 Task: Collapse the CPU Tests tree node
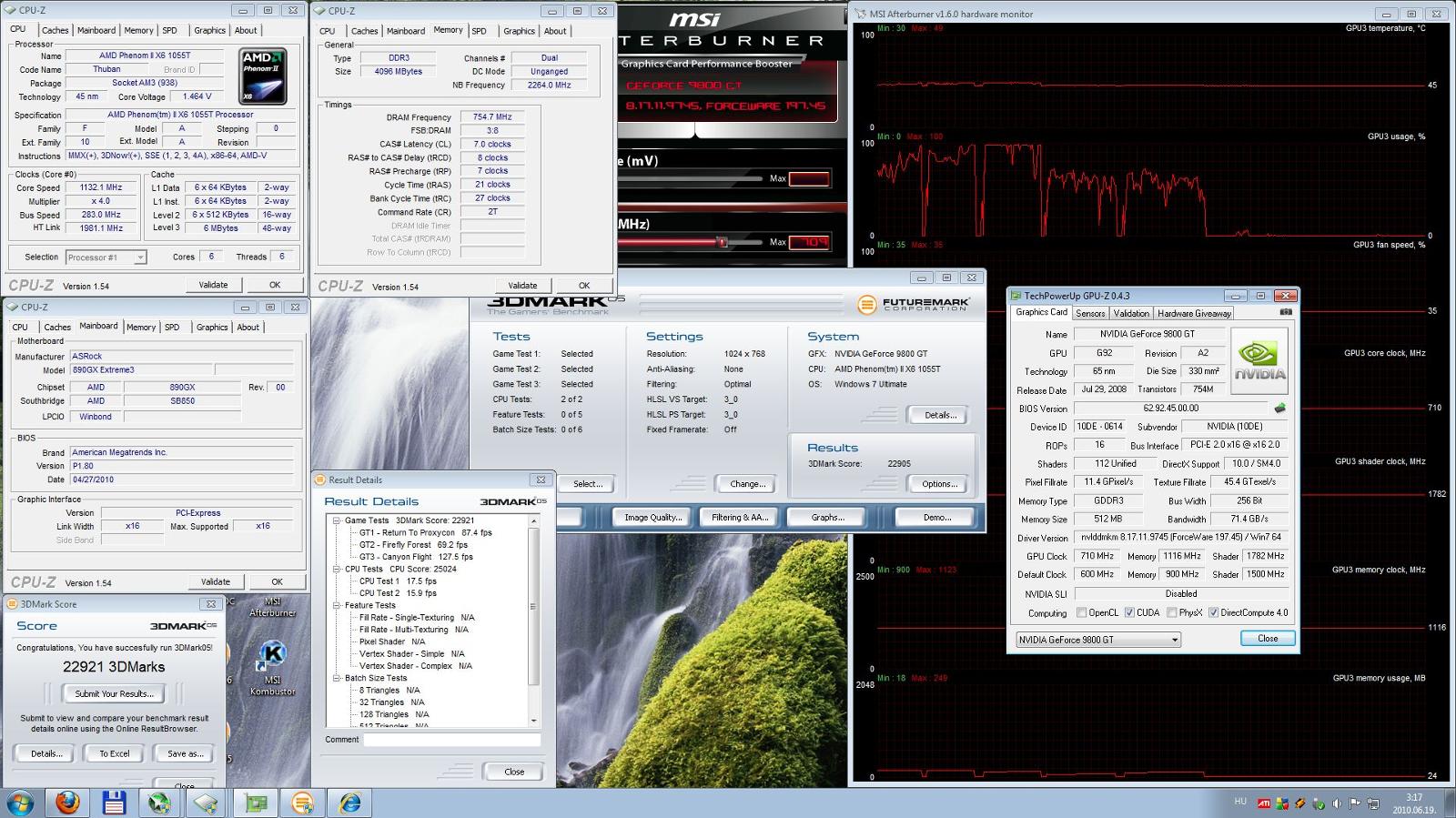tap(336, 569)
